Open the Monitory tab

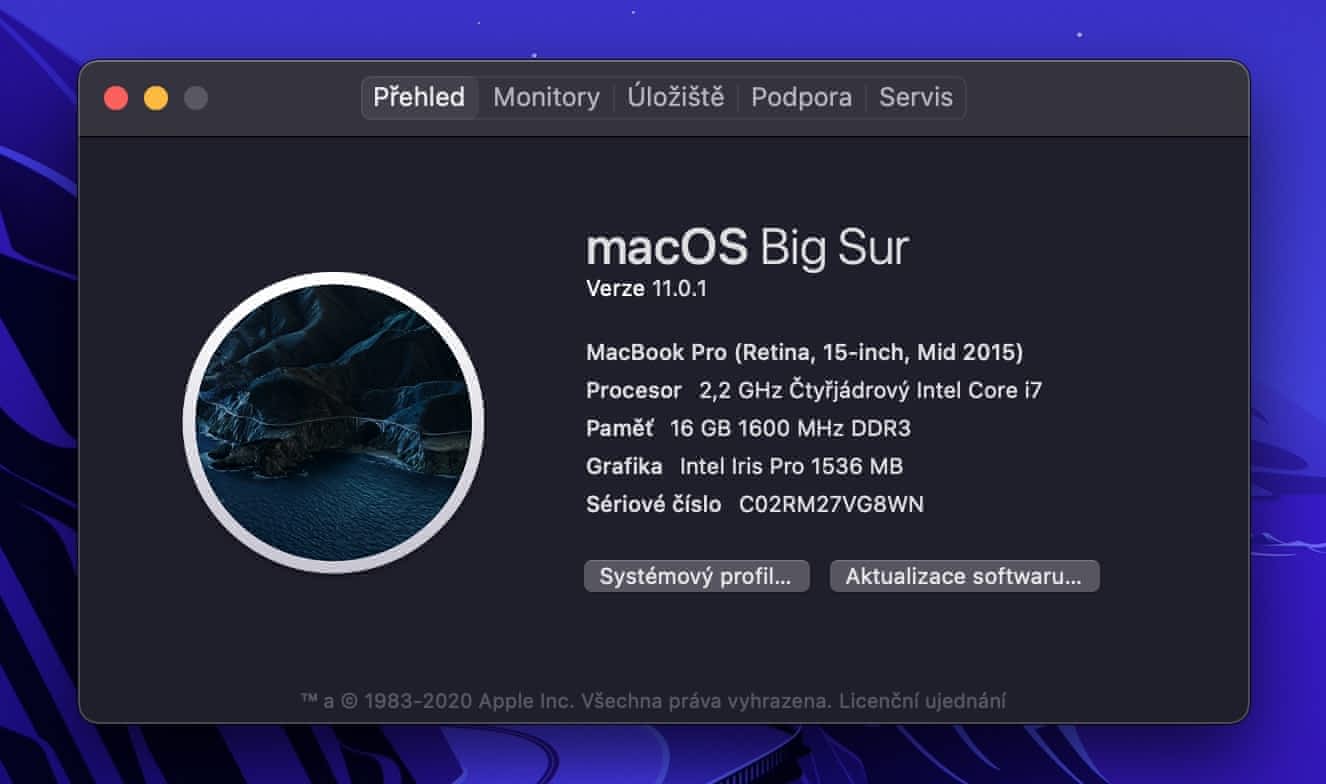(546, 98)
